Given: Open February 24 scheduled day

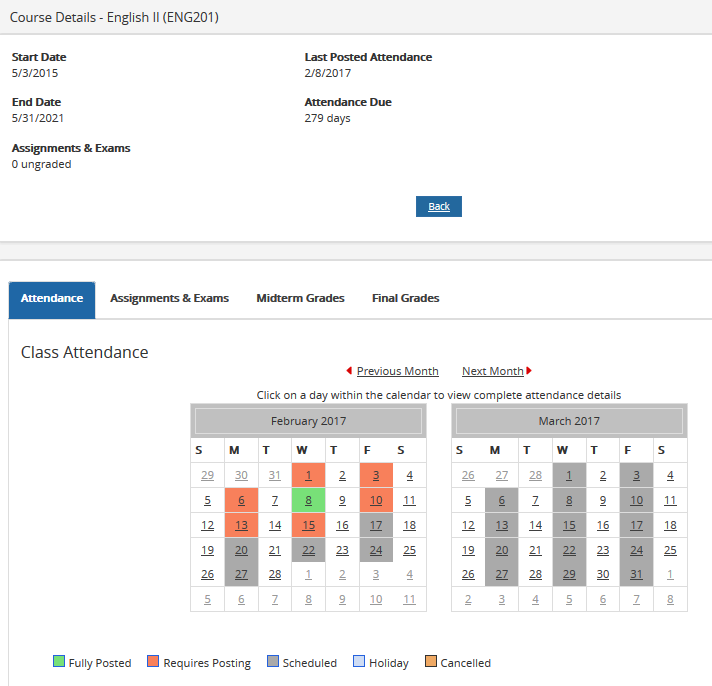Looking at the screenshot, I should pos(376,550).
